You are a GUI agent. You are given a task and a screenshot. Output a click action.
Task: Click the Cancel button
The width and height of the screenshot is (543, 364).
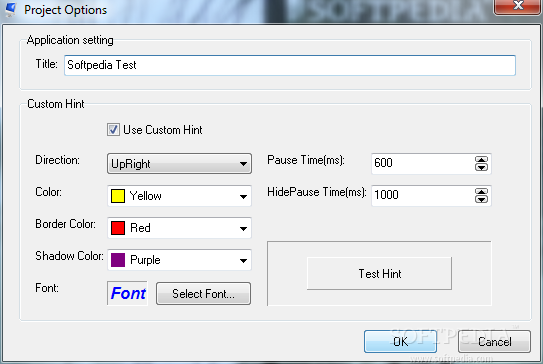[495, 341]
